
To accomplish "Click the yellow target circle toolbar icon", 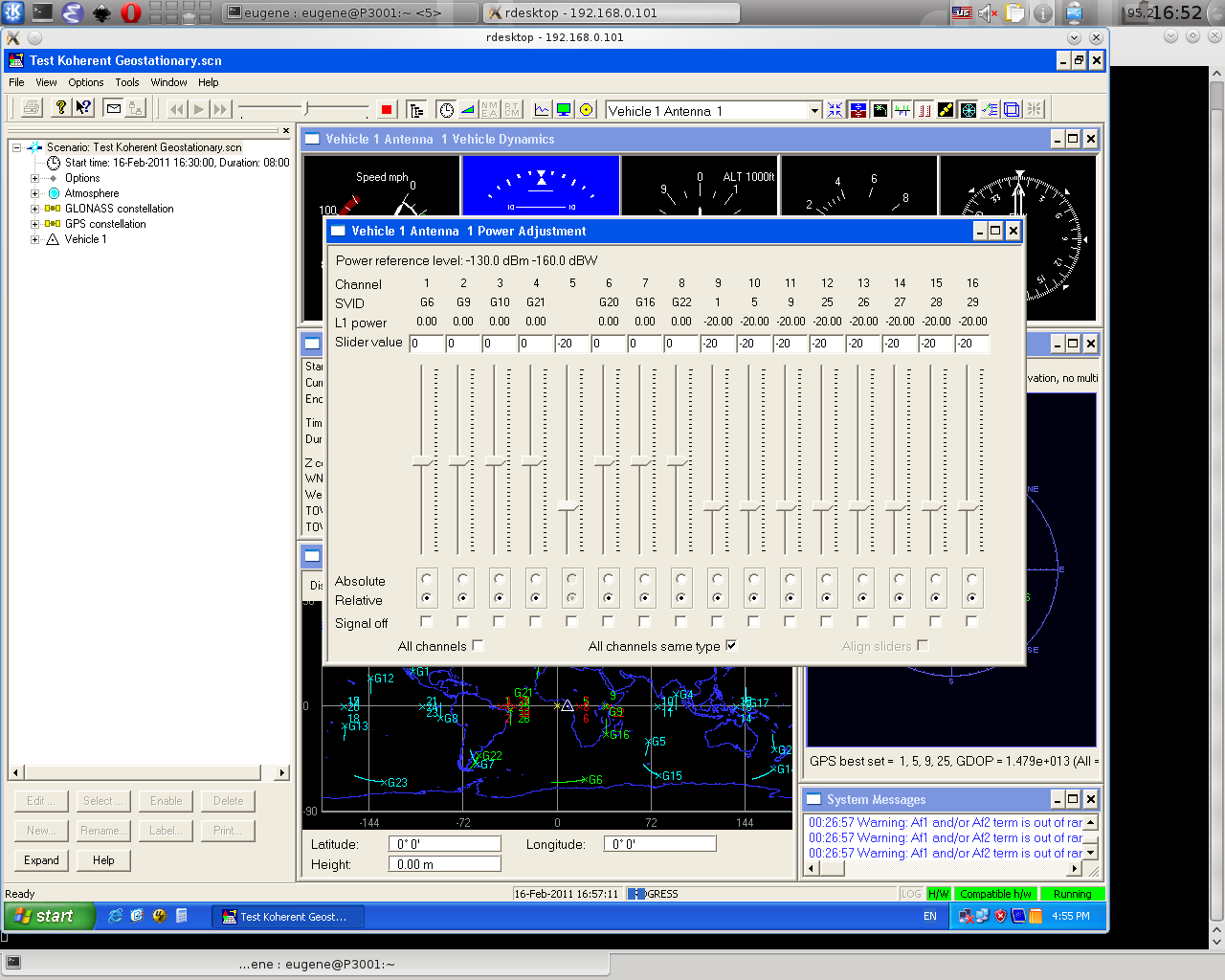I will (x=587, y=110).
